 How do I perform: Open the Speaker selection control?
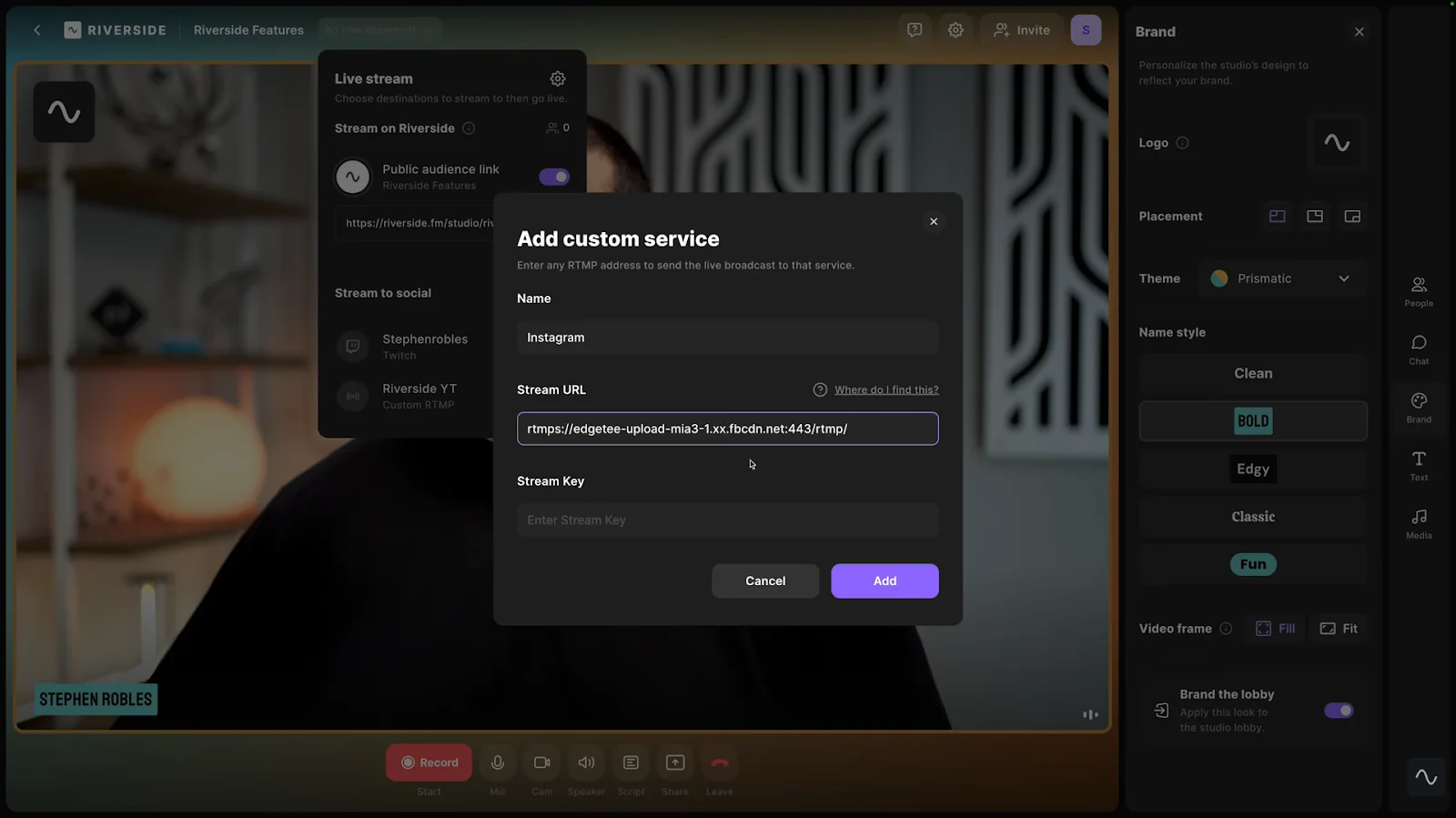pos(586,762)
